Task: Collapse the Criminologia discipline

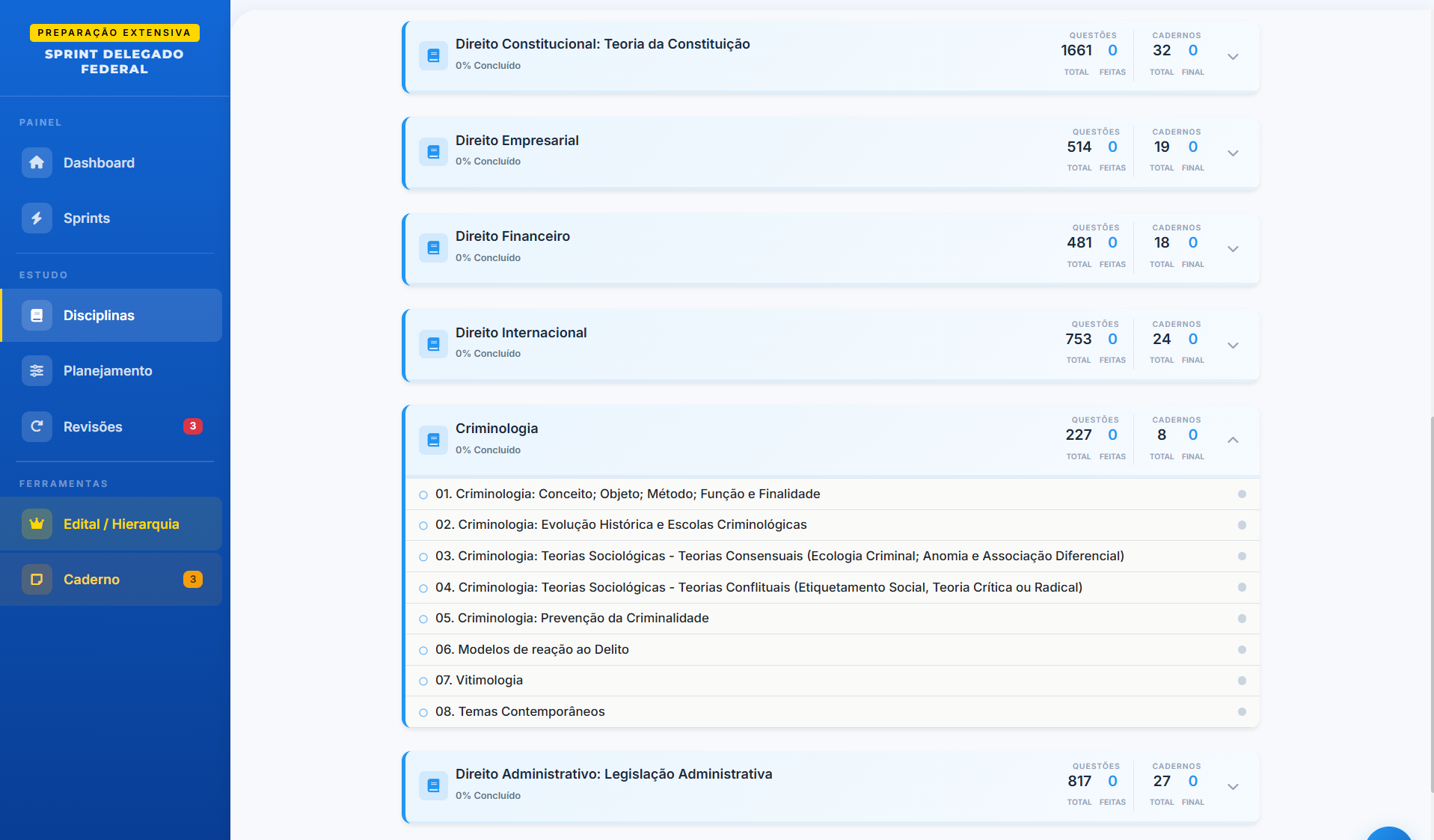Action: (x=1233, y=440)
